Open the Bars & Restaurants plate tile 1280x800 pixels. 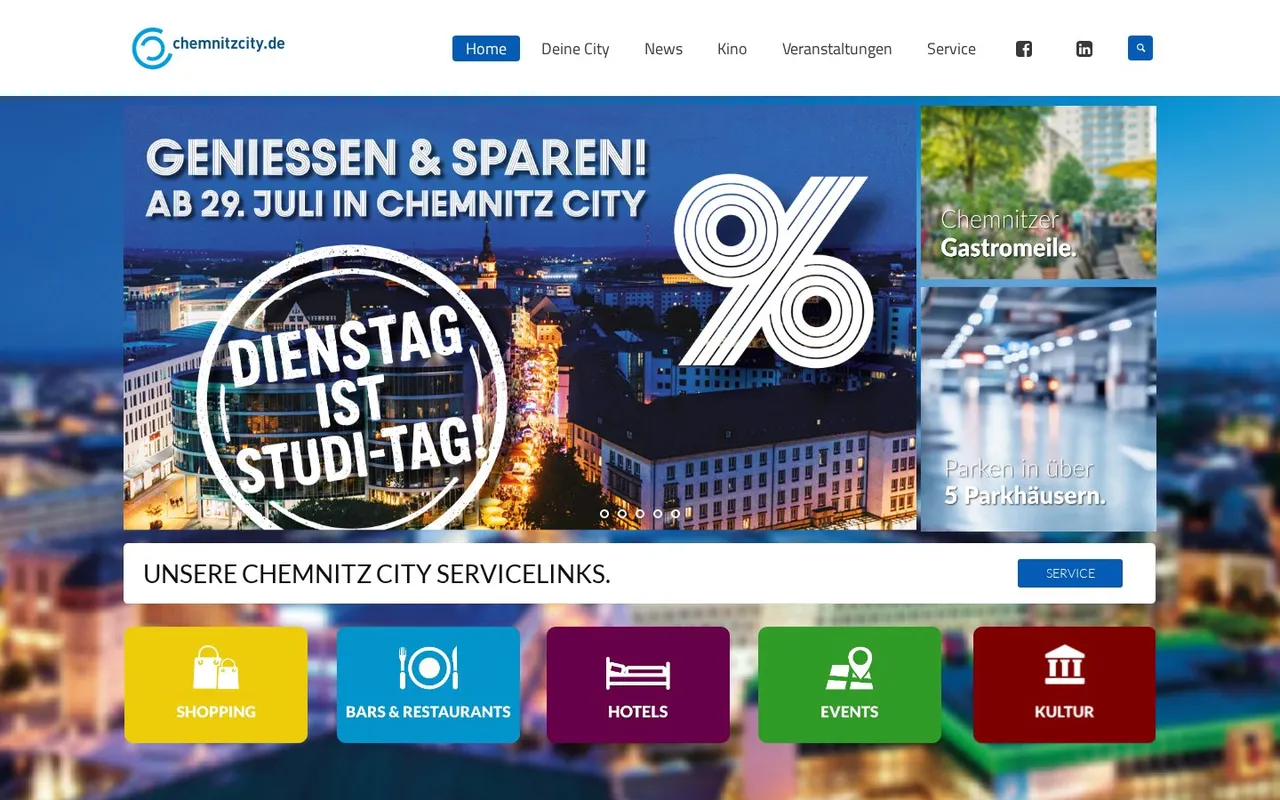point(428,685)
